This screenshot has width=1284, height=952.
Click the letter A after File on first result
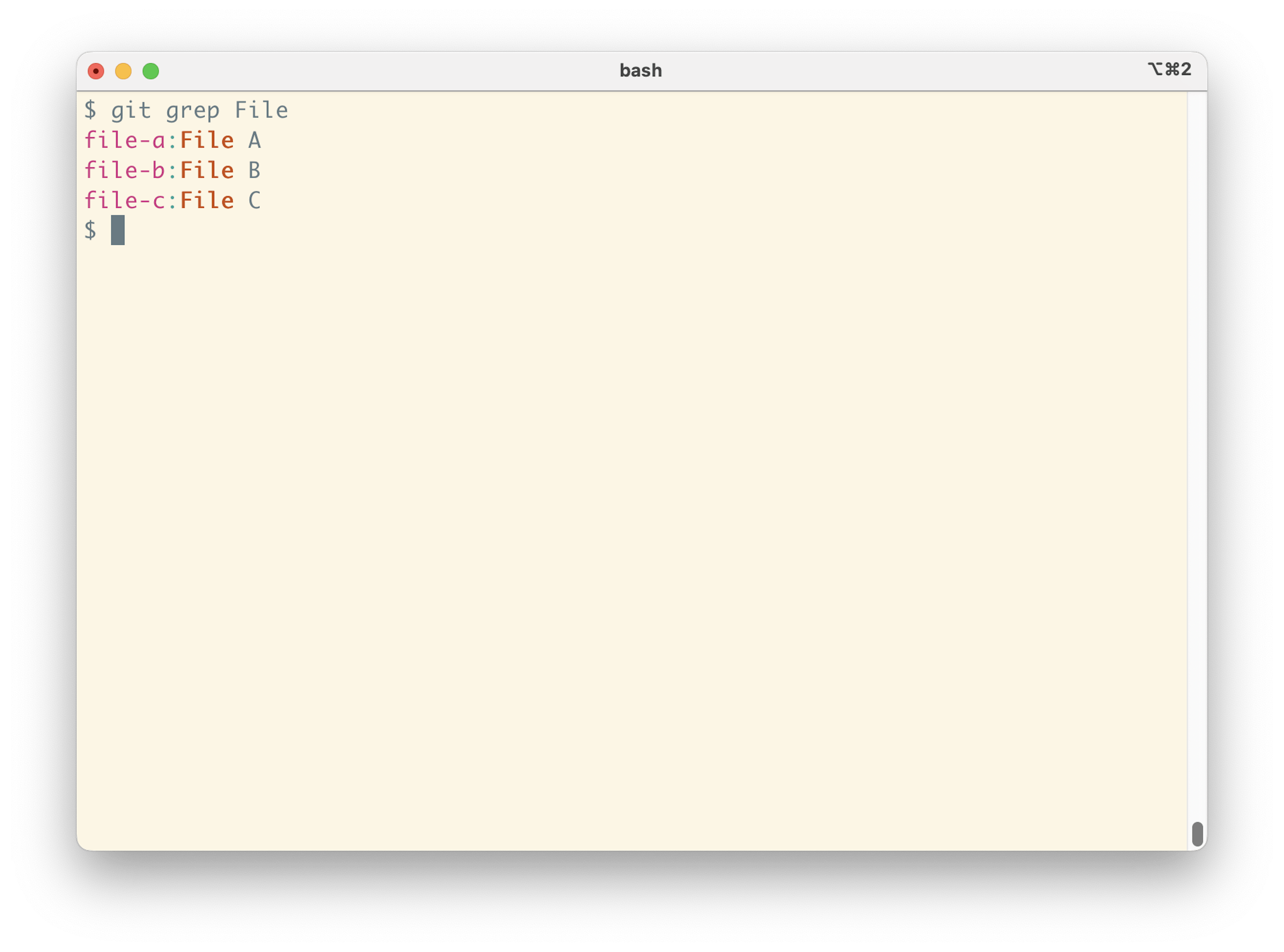256,139
